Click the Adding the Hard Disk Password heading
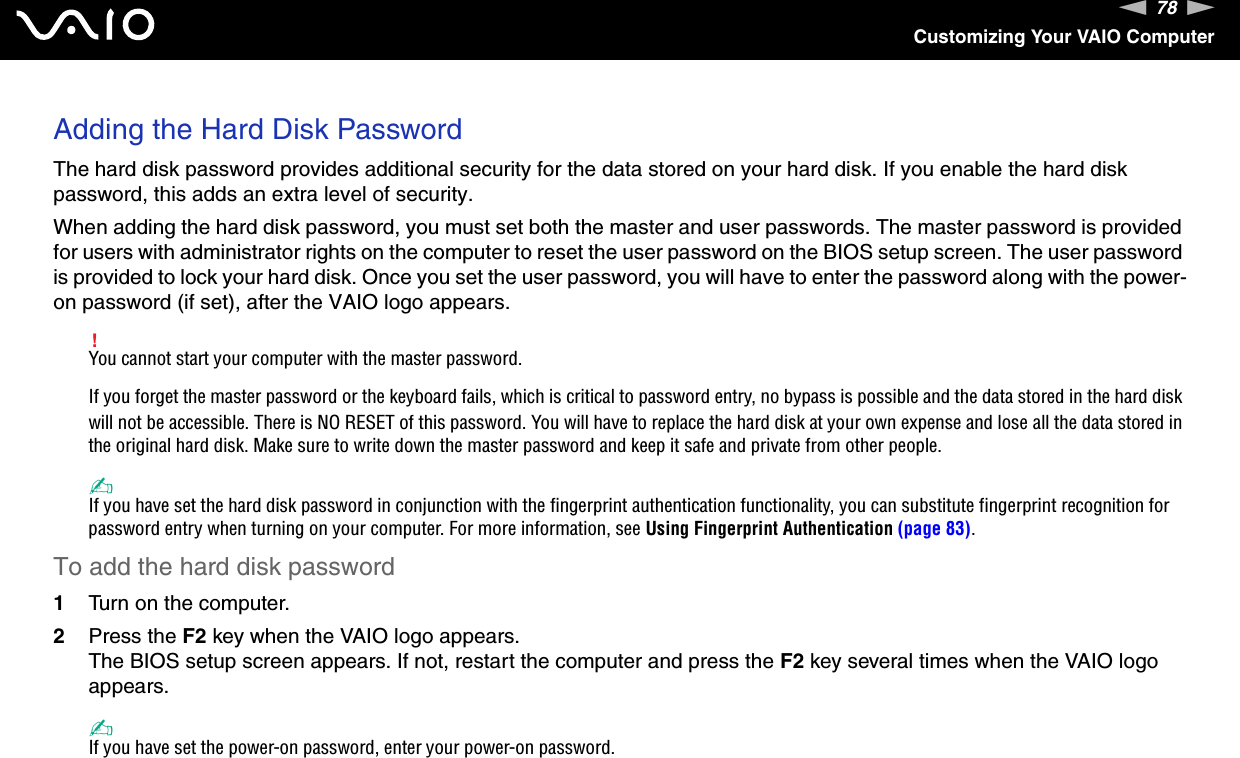Image resolution: width=1240 pixels, height=758 pixels. click(258, 130)
